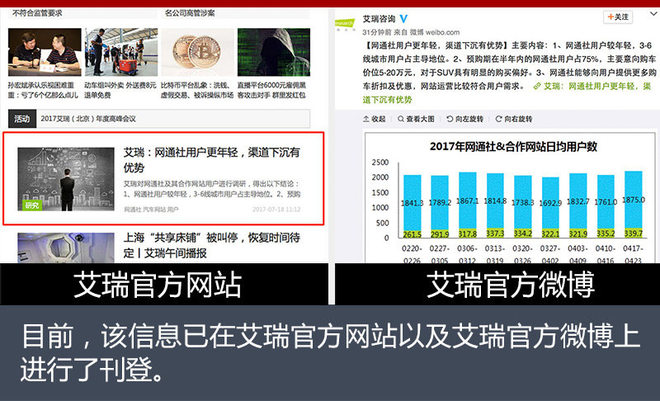Viewport: 660px width, 401px height.
Task: Click the 名公司高管涉案 headline text
Action: (x=190, y=13)
